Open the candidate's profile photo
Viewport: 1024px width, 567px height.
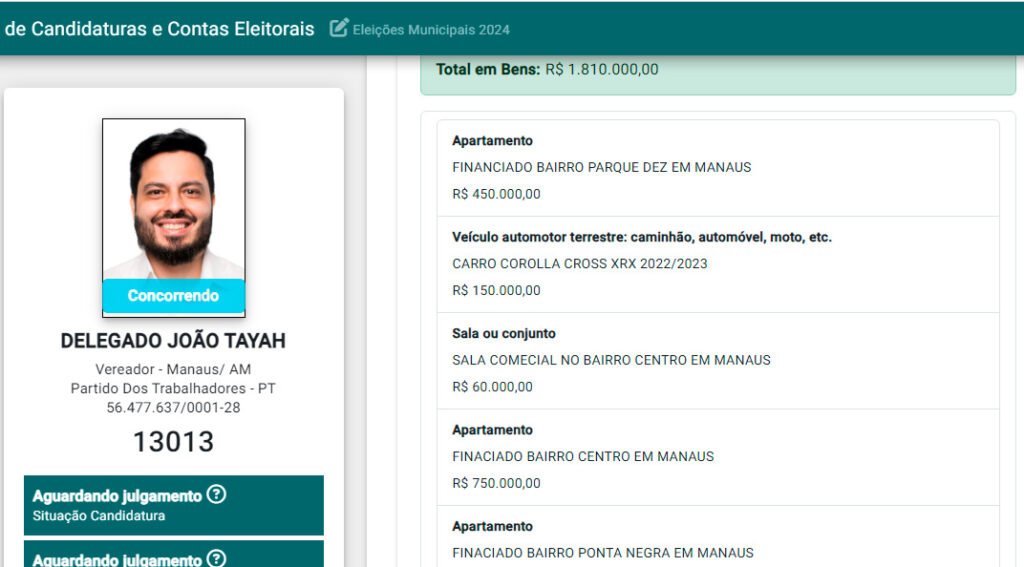(x=173, y=200)
